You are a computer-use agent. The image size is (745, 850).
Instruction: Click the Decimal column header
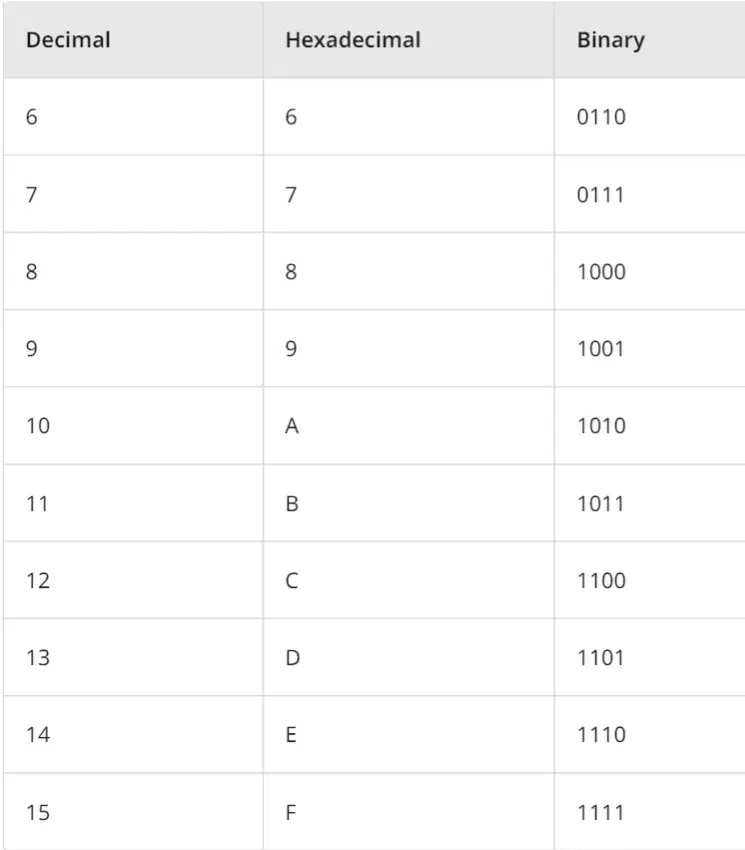68,40
